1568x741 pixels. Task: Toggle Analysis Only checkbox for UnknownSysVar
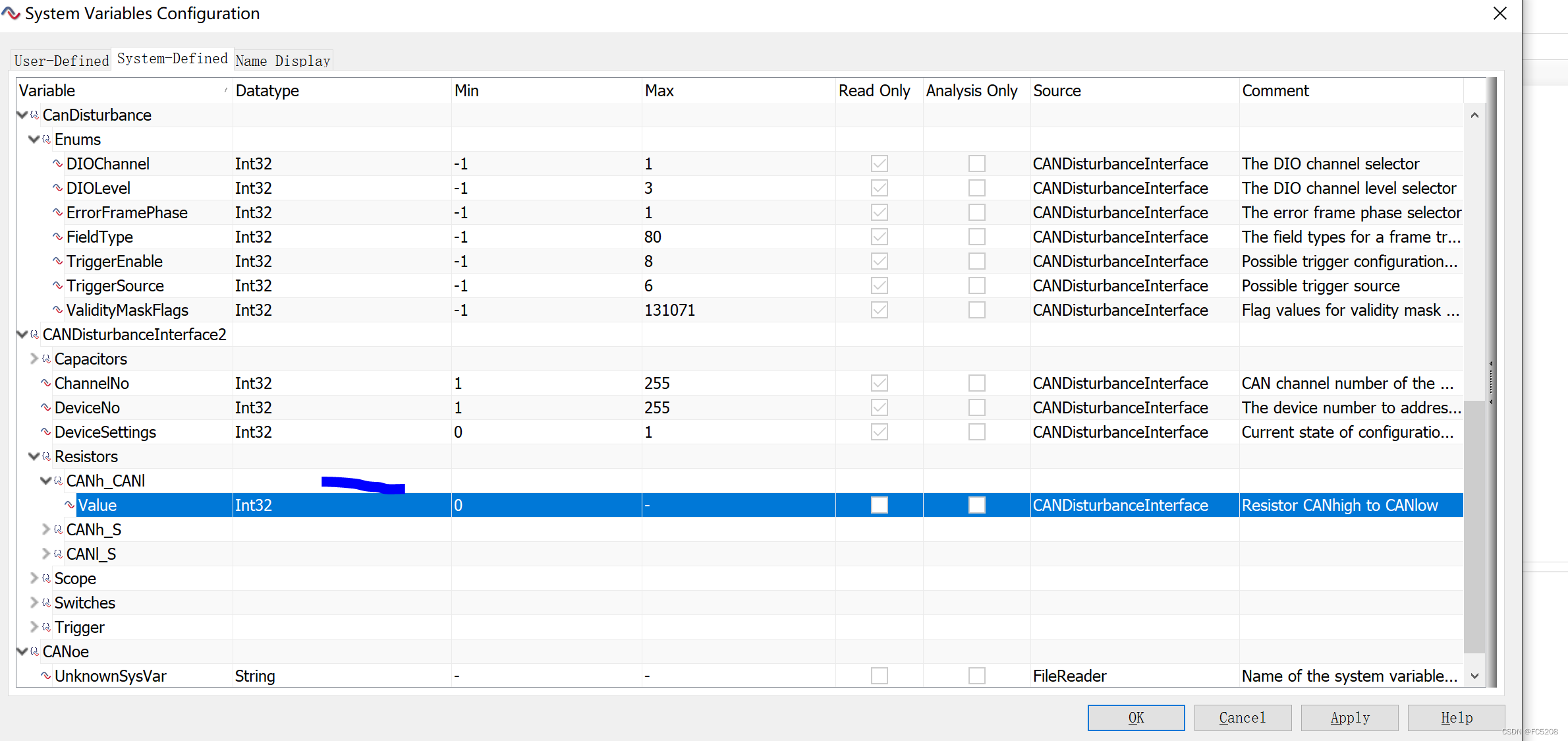point(976,676)
